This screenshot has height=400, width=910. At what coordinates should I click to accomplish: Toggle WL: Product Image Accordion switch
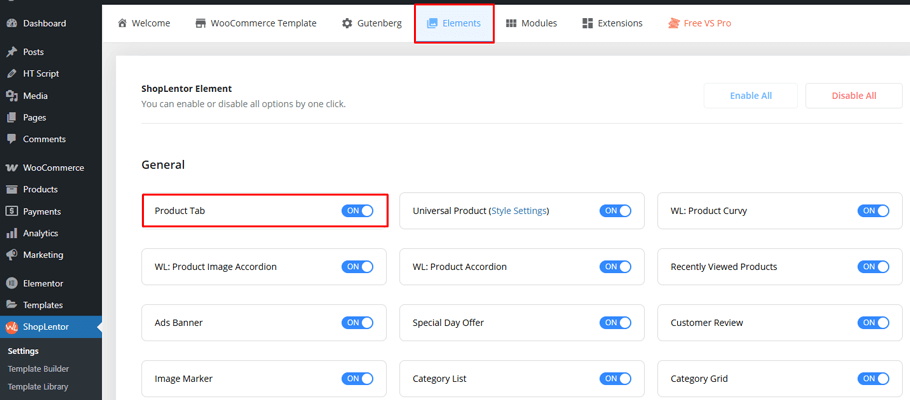coord(358,266)
